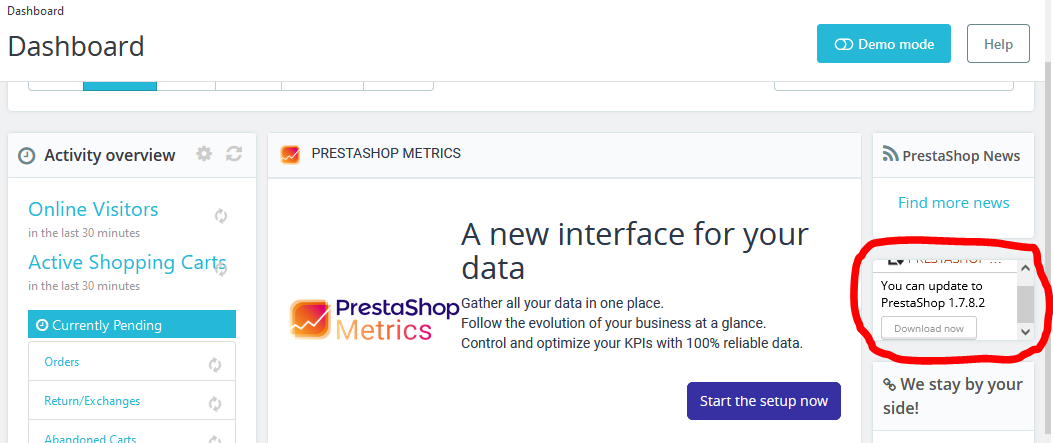Click the refresh icon in Orders row

click(x=215, y=365)
